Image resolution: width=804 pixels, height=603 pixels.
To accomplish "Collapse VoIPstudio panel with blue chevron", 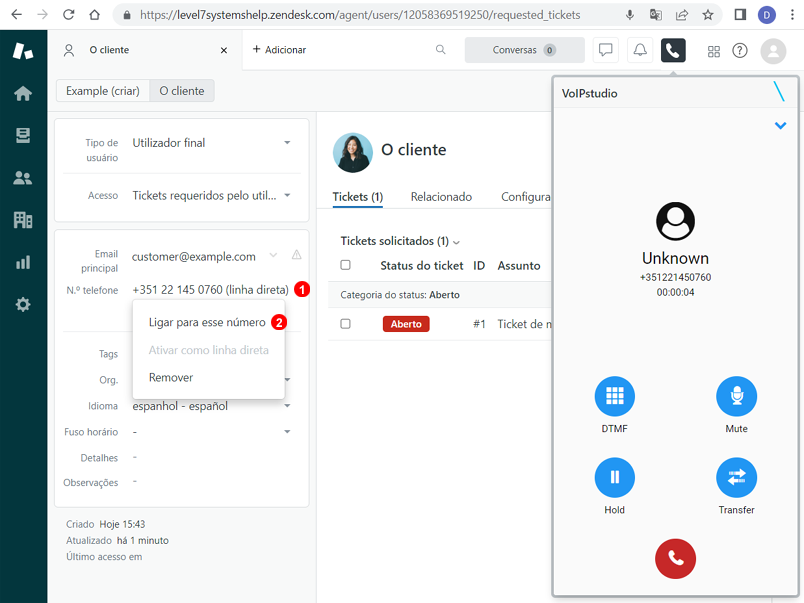I will [782, 125].
